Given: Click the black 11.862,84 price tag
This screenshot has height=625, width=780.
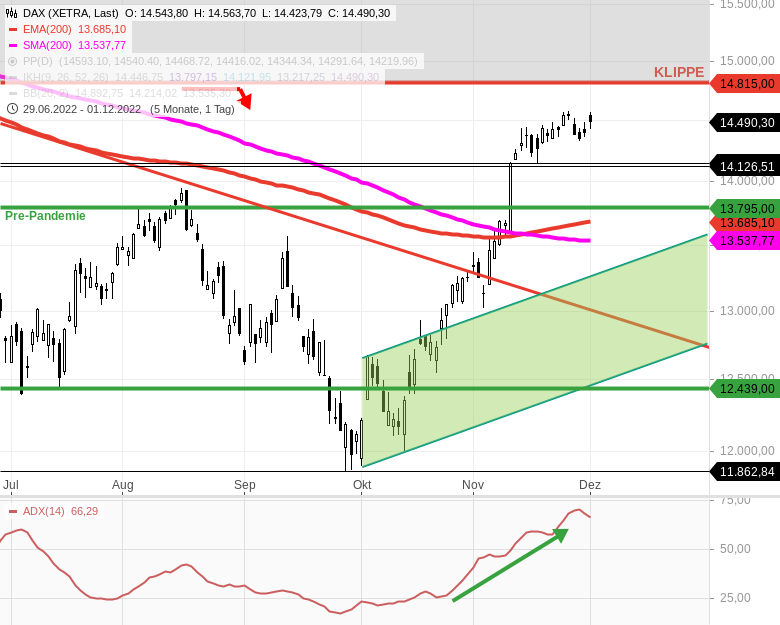Looking at the screenshot, I should pyautogui.click(x=745, y=472).
